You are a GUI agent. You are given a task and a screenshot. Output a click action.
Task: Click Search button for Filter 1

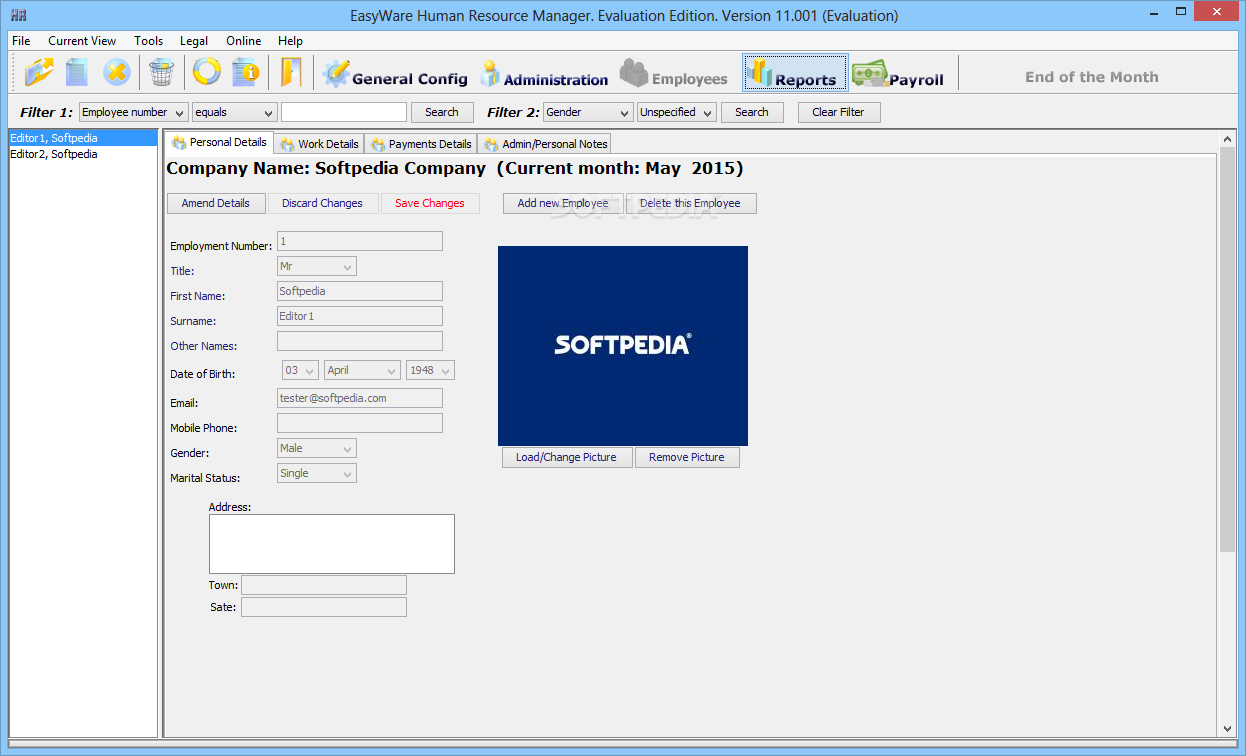tap(442, 112)
